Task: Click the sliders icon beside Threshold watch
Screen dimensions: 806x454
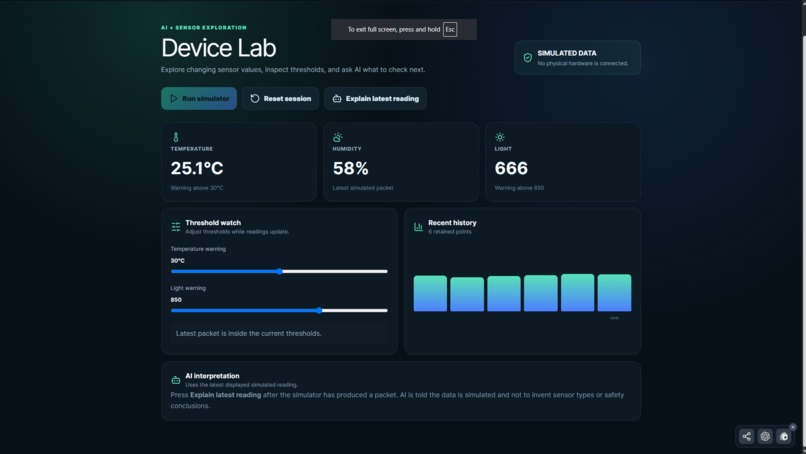Action: click(176, 227)
